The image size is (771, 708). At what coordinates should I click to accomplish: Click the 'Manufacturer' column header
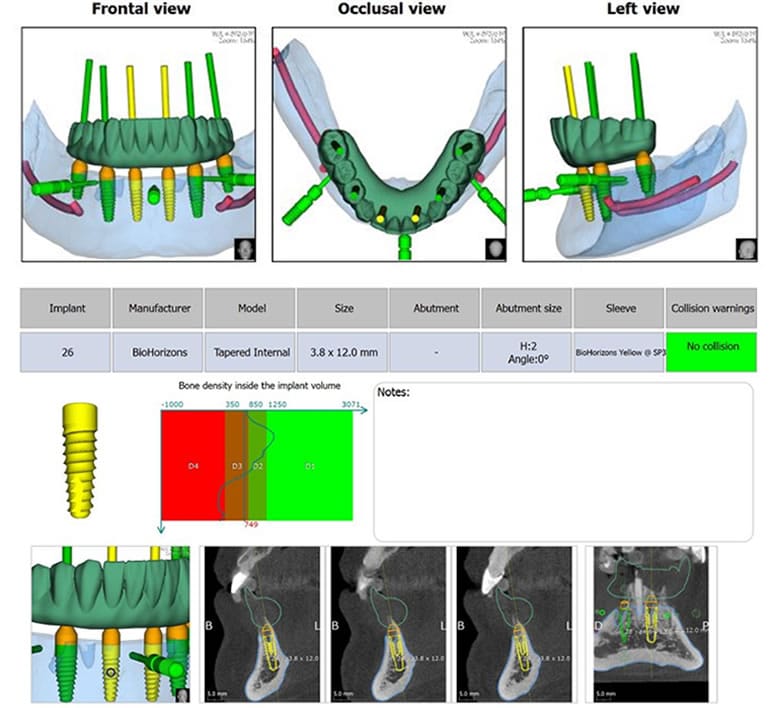(x=157, y=309)
